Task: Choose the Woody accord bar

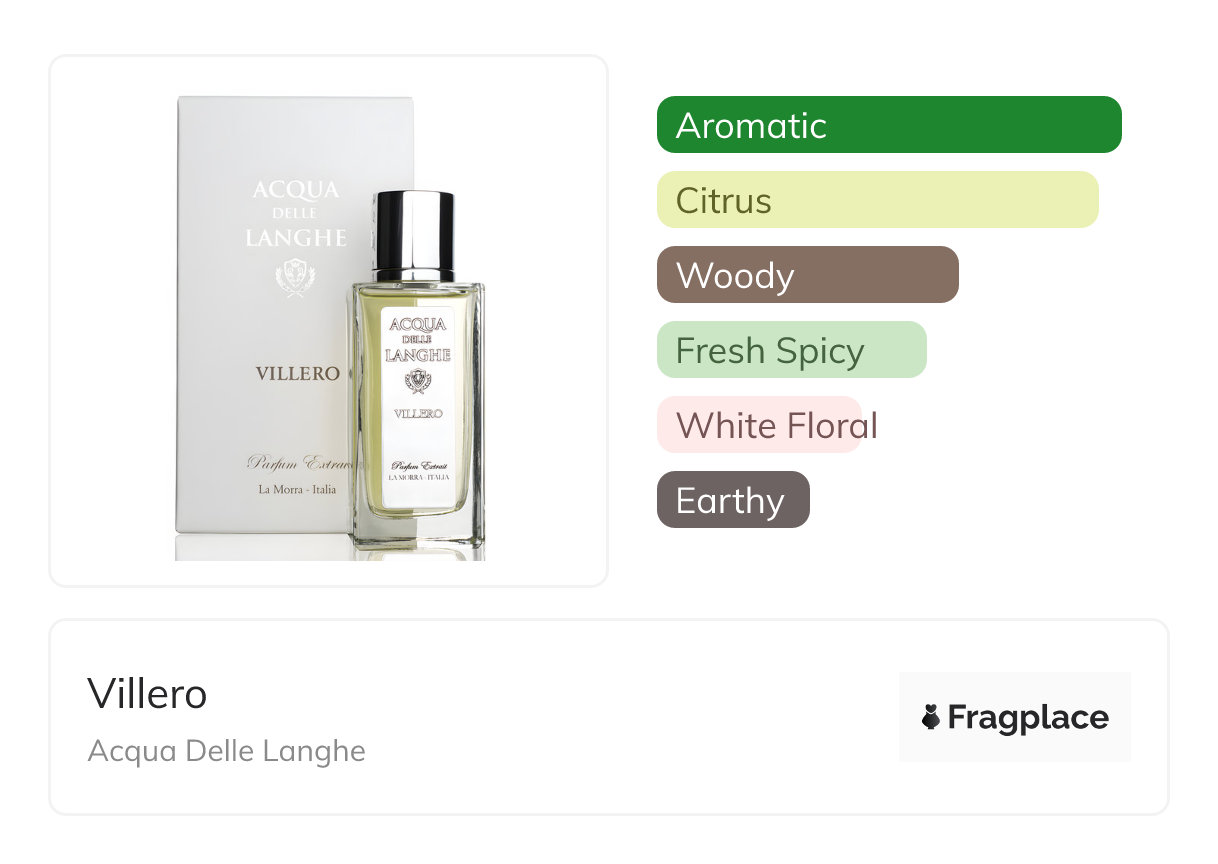Action: [x=808, y=275]
